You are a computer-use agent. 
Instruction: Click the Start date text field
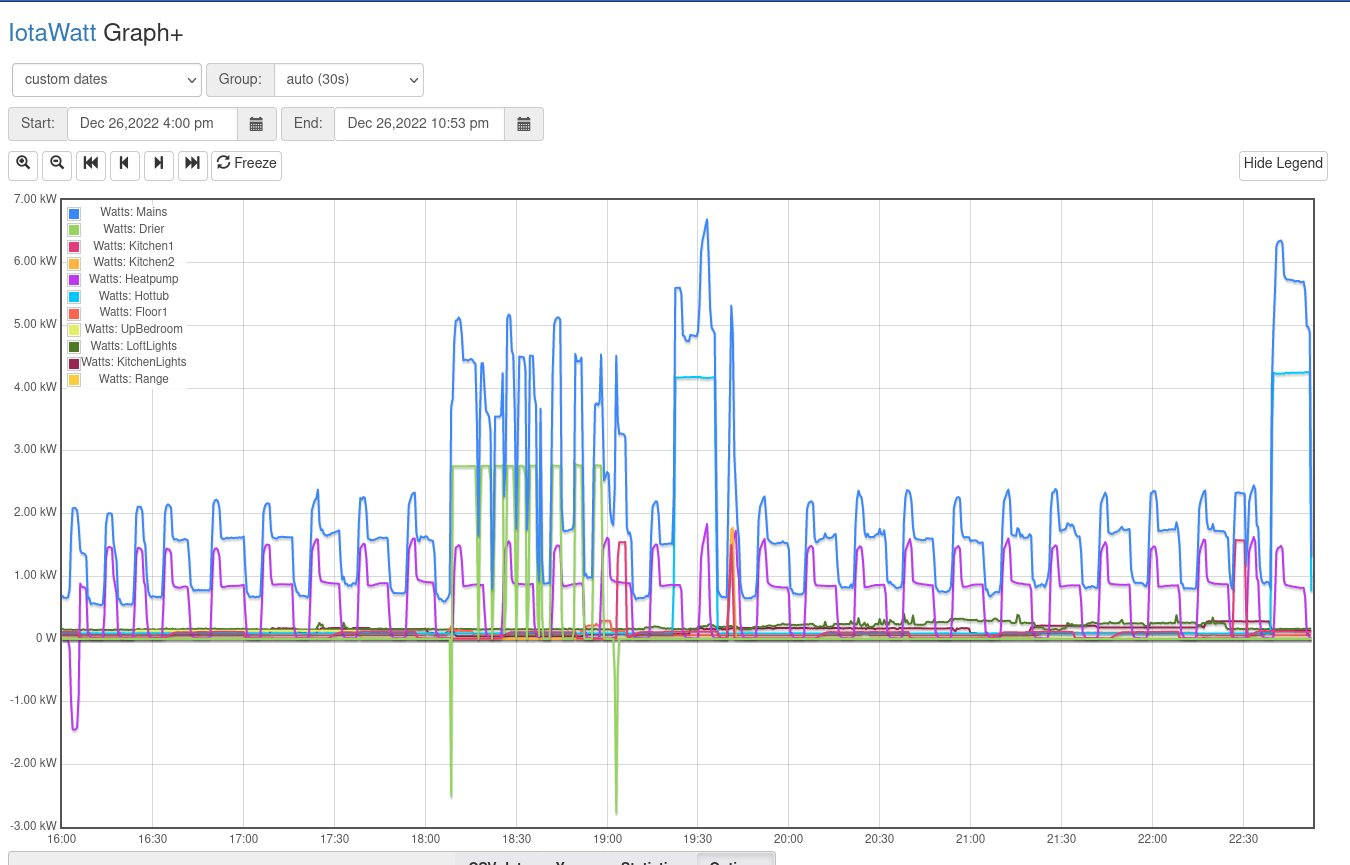[152, 124]
